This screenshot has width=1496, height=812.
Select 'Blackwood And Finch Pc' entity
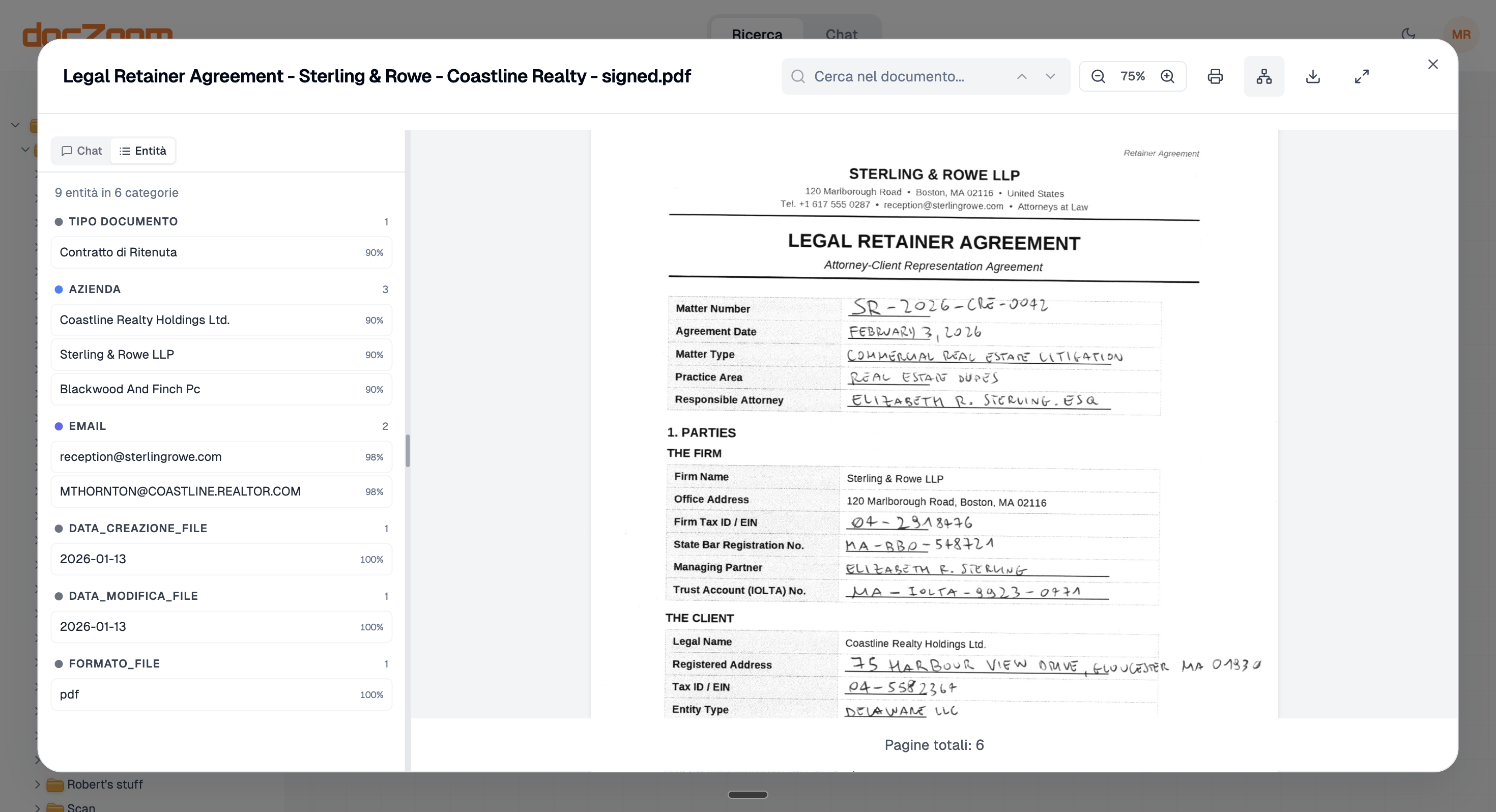click(221, 389)
